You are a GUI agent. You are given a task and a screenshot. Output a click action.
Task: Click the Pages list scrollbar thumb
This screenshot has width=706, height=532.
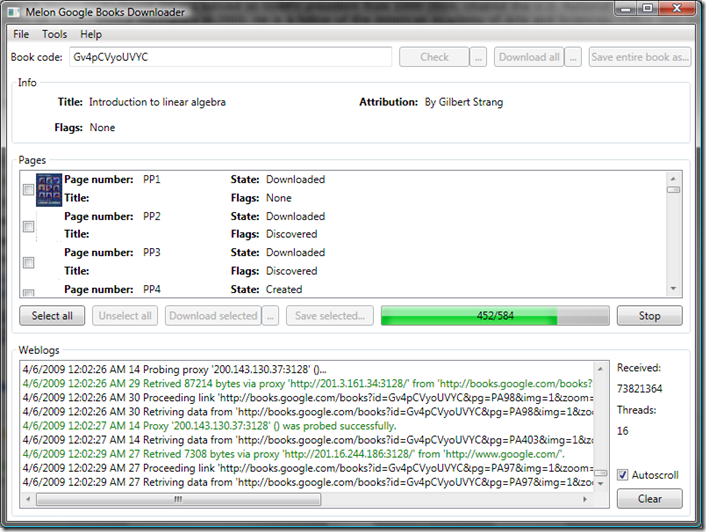coord(673,190)
